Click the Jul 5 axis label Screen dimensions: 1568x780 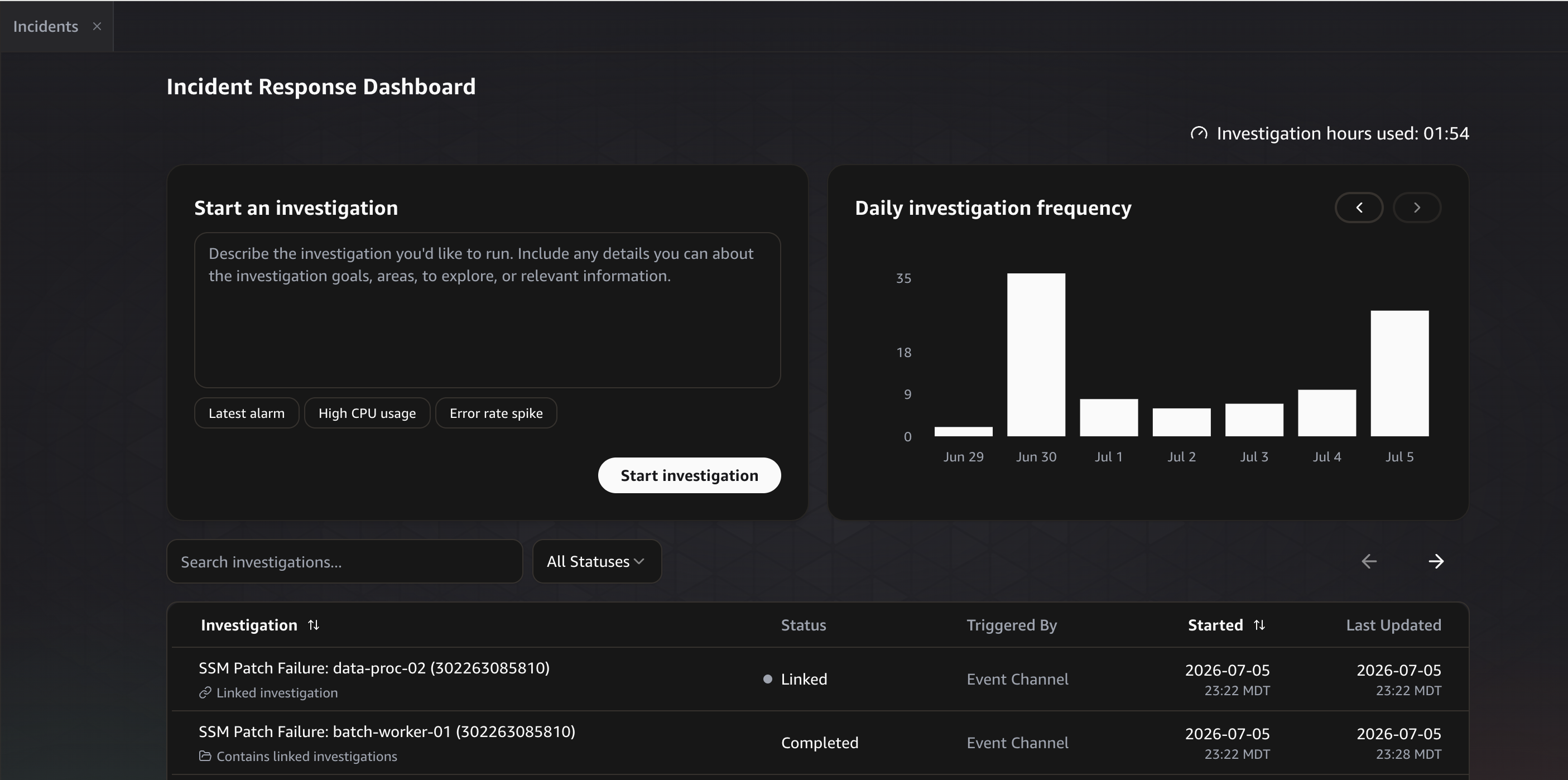click(x=1399, y=456)
